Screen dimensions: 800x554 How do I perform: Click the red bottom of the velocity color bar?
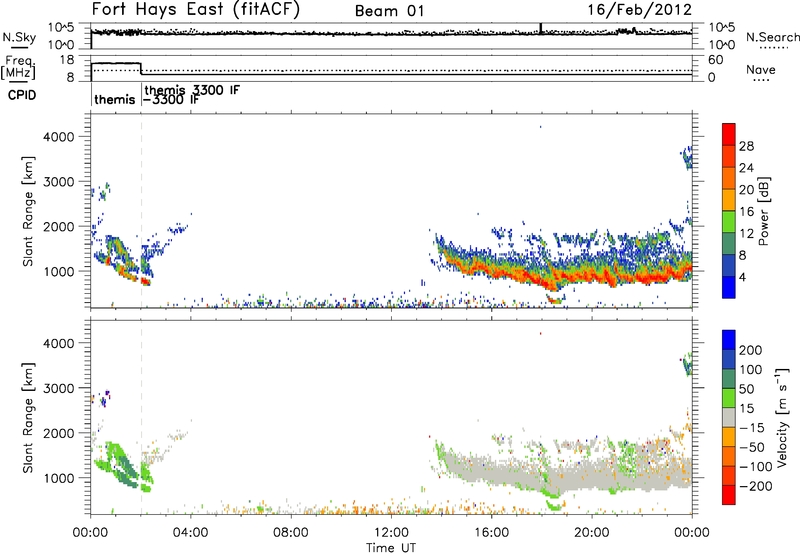pos(729,495)
